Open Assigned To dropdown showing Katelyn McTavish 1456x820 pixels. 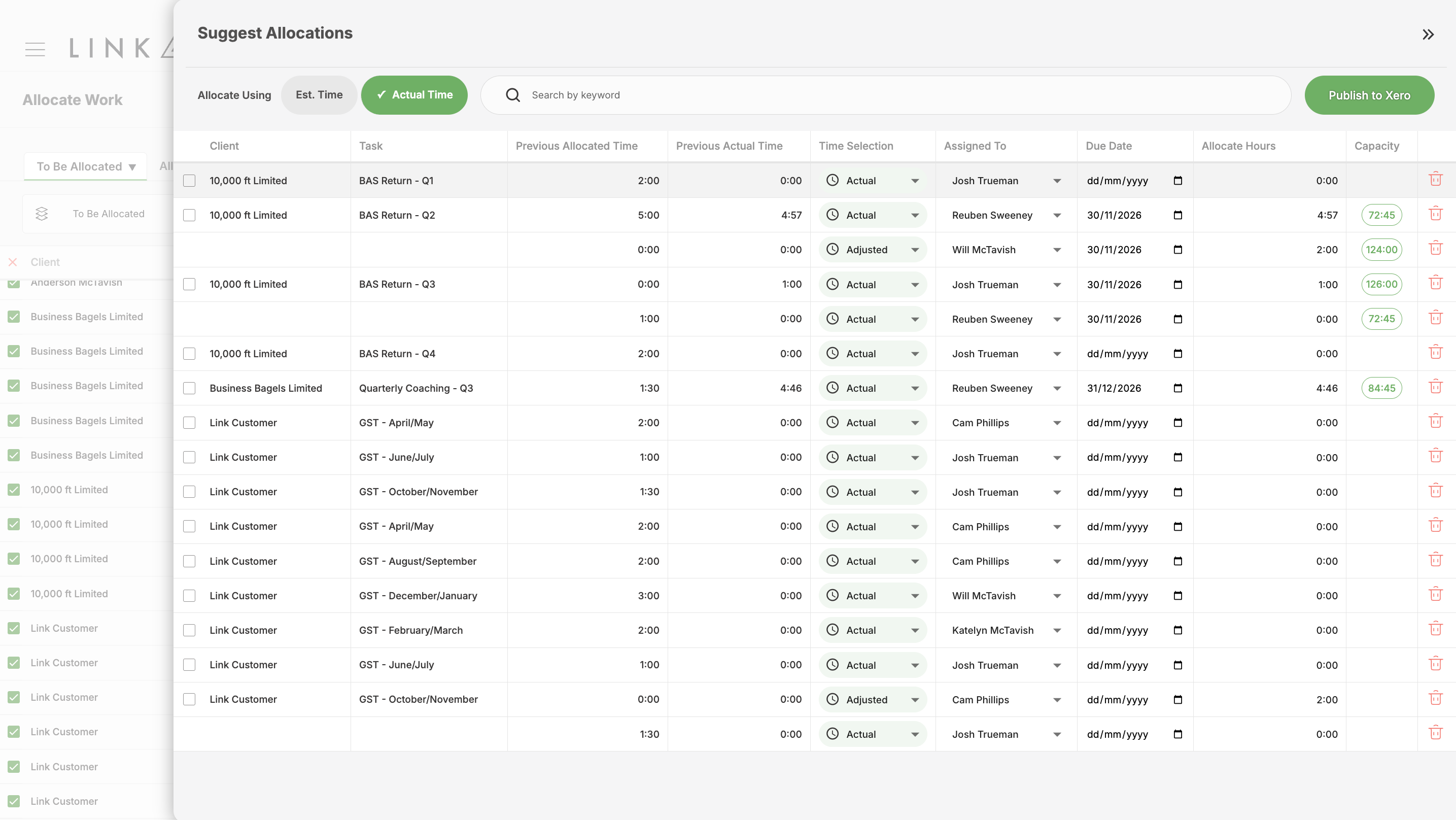point(1006,630)
